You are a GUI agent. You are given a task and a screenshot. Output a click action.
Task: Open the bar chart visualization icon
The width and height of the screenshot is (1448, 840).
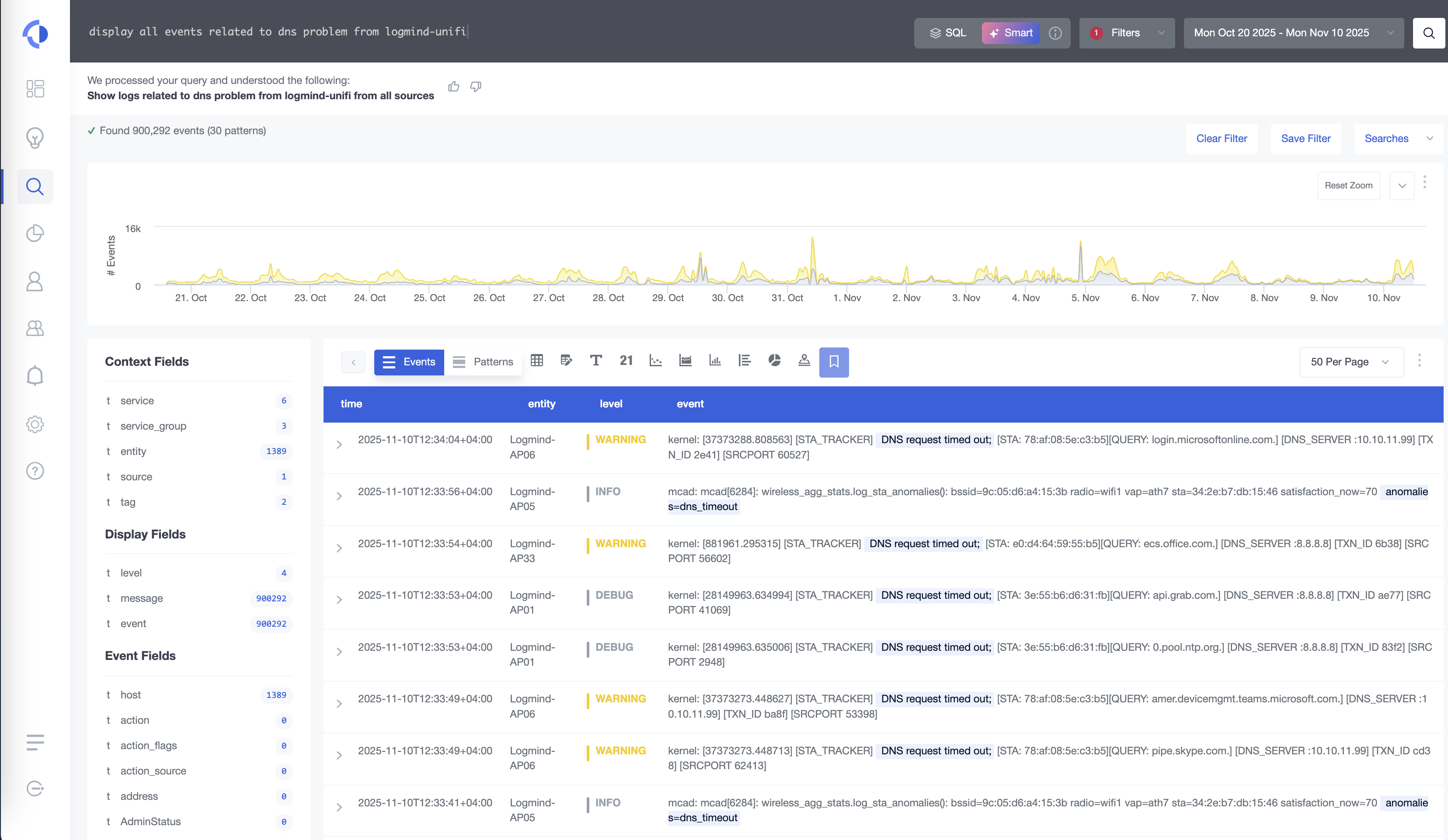715,361
